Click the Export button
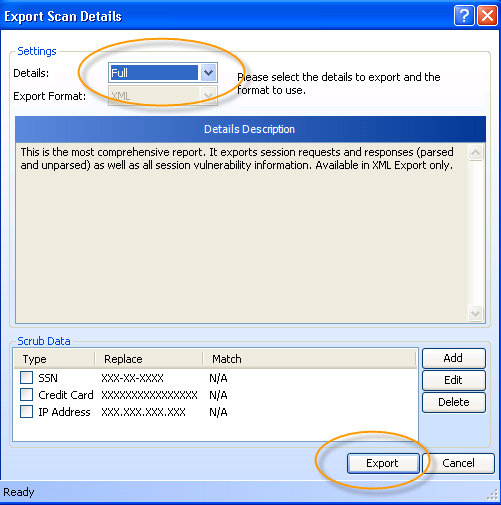This screenshot has width=501, height=505. (x=383, y=463)
